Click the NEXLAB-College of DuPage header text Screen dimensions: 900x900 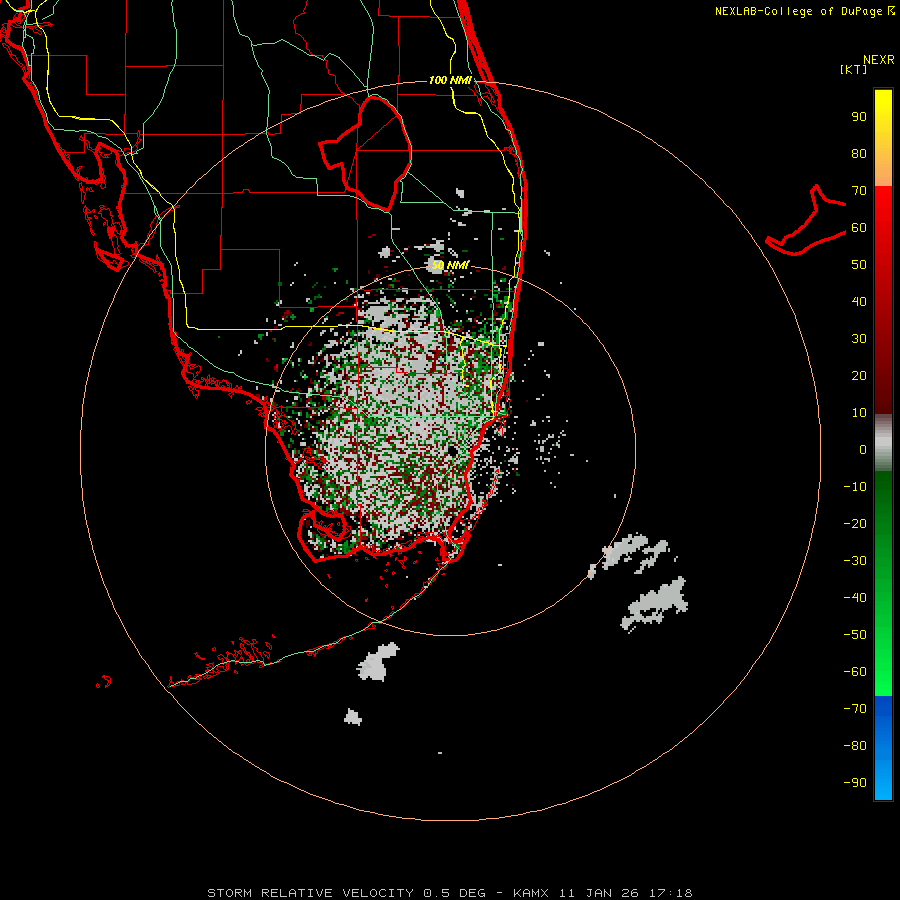804,11
